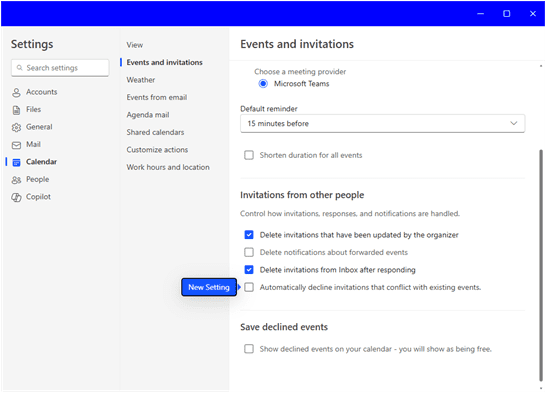
Task: Click the 'Events and invitations' page title
Action: [297, 44]
